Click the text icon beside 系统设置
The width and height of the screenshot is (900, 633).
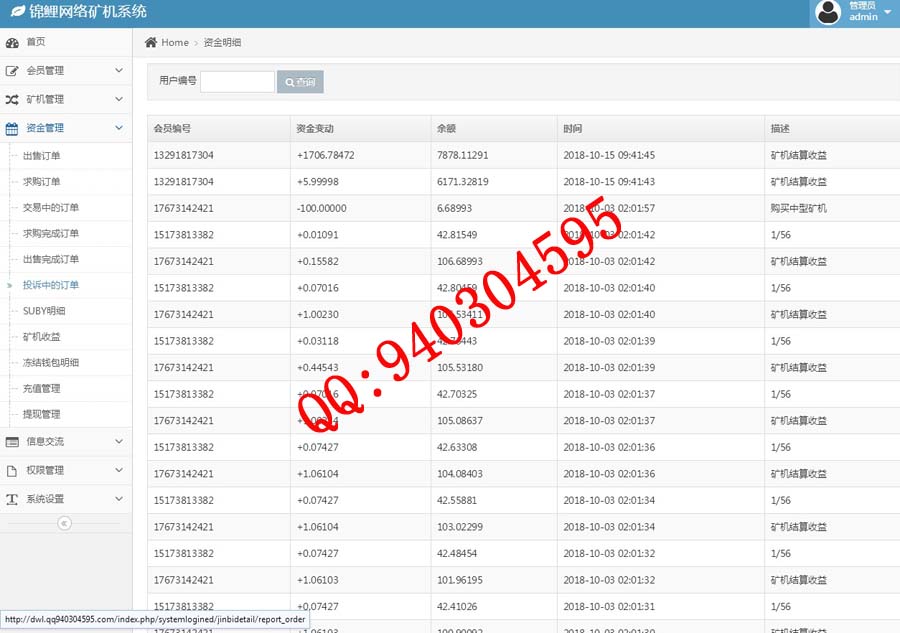(x=12, y=500)
